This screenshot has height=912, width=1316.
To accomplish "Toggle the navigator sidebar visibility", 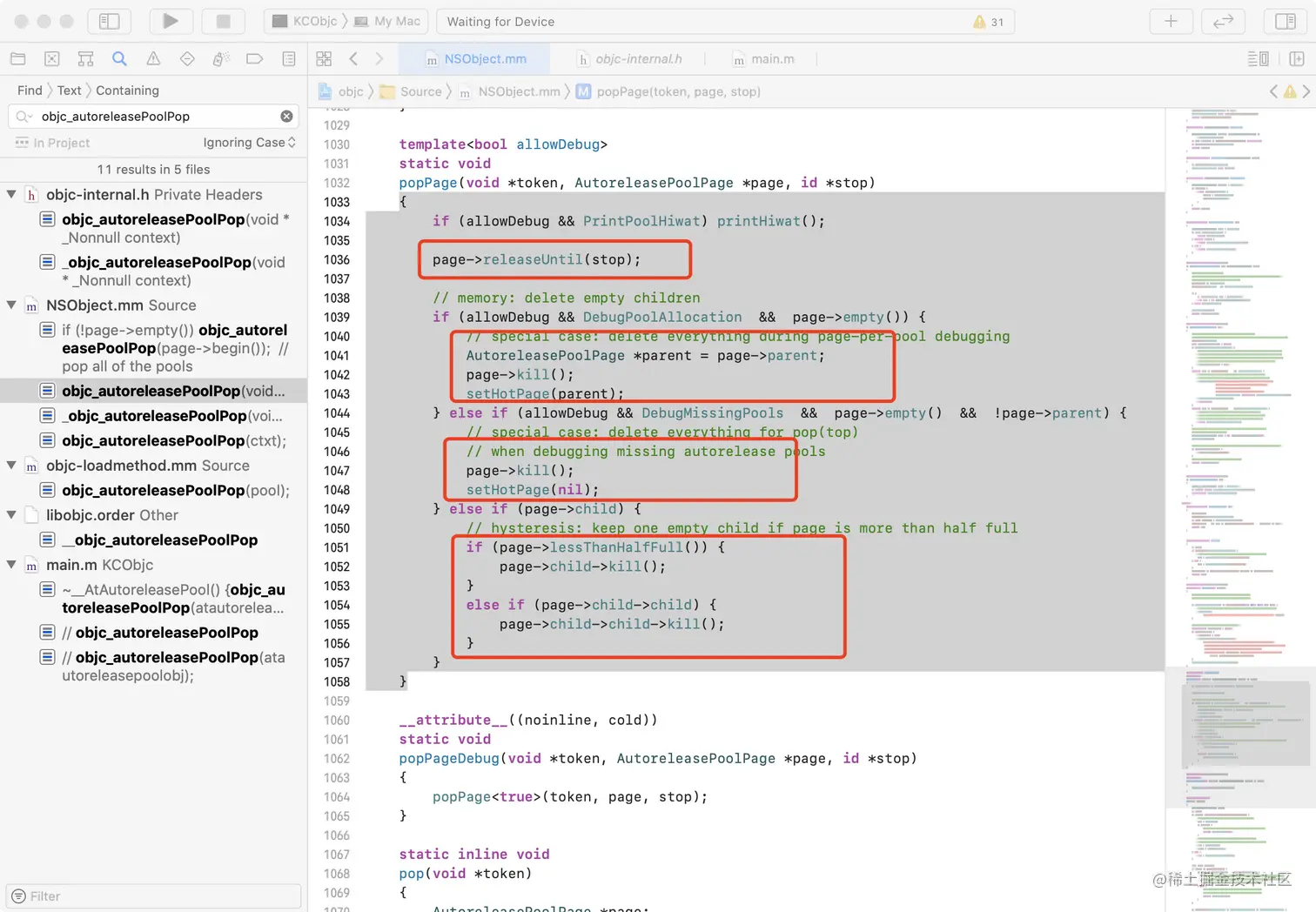I will pos(109,21).
